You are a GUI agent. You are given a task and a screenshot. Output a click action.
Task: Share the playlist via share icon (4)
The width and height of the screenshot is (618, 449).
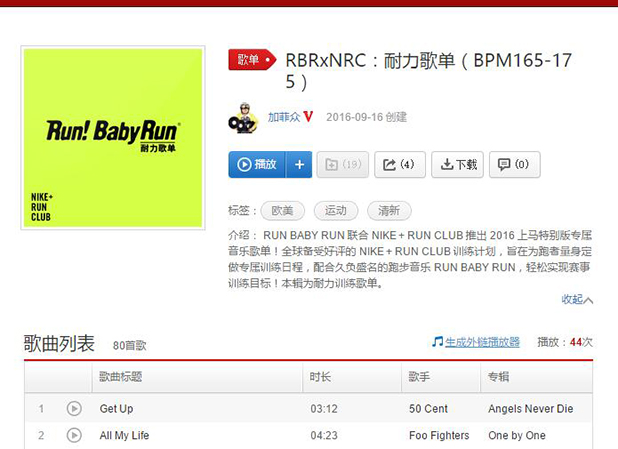(400, 164)
